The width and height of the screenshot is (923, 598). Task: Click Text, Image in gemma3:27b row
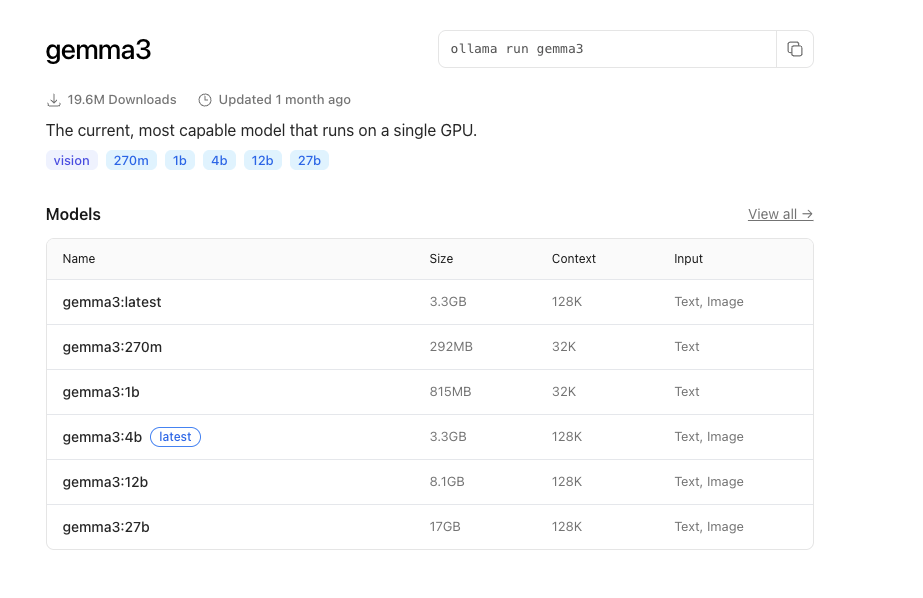pyautogui.click(x=709, y=527)
